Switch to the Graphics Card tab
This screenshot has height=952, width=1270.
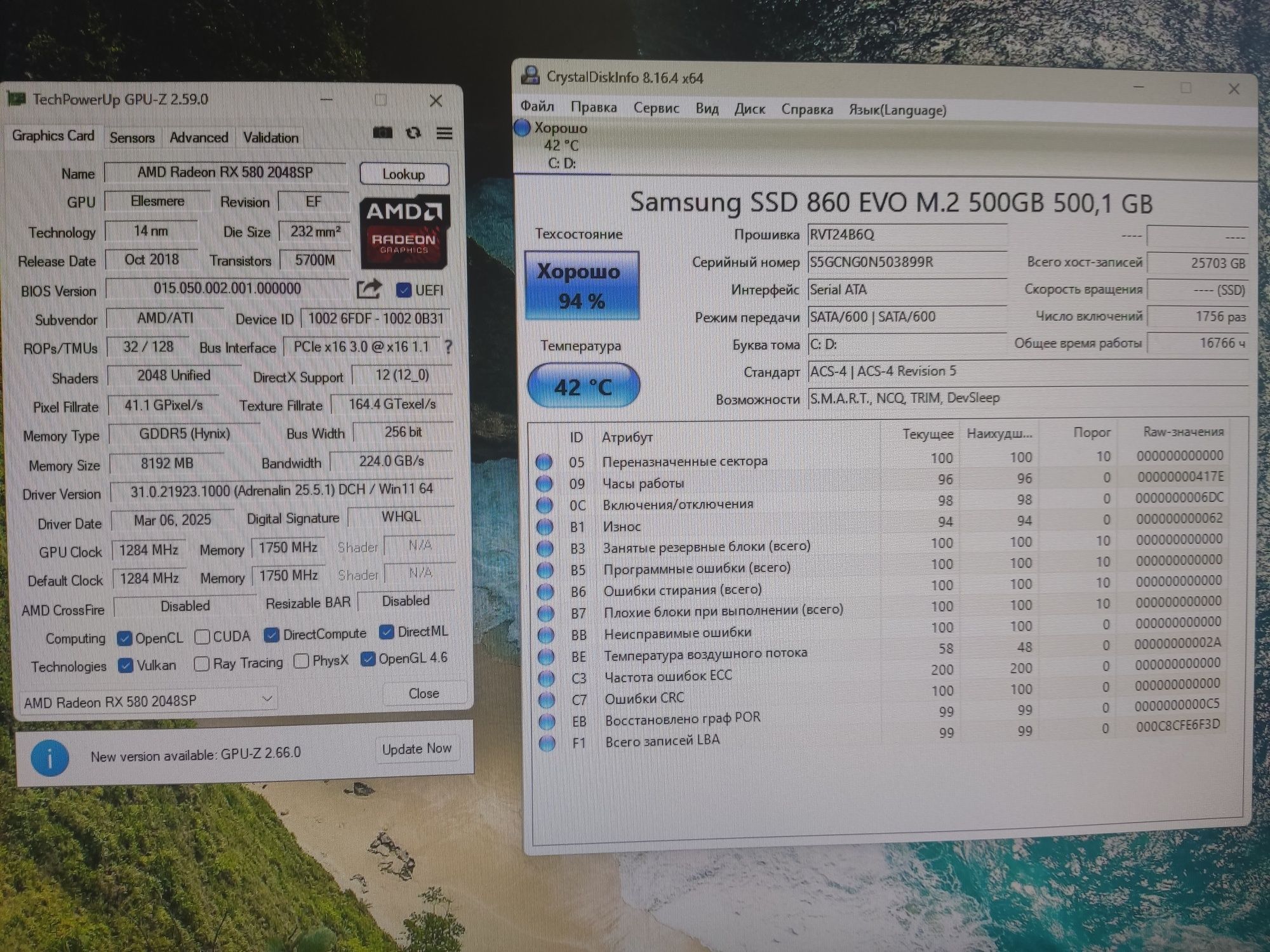point(53,136)
